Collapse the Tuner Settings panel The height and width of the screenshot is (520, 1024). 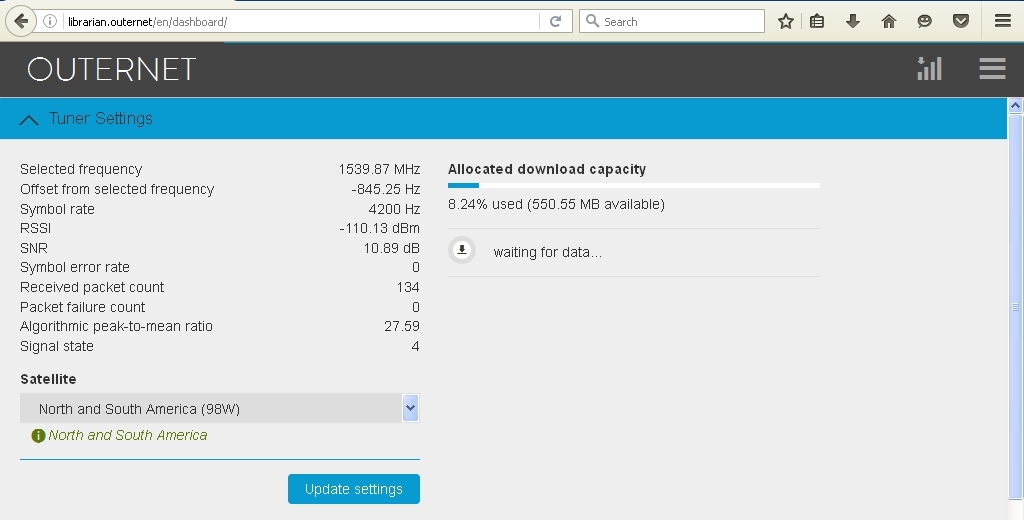coord(29,119)
